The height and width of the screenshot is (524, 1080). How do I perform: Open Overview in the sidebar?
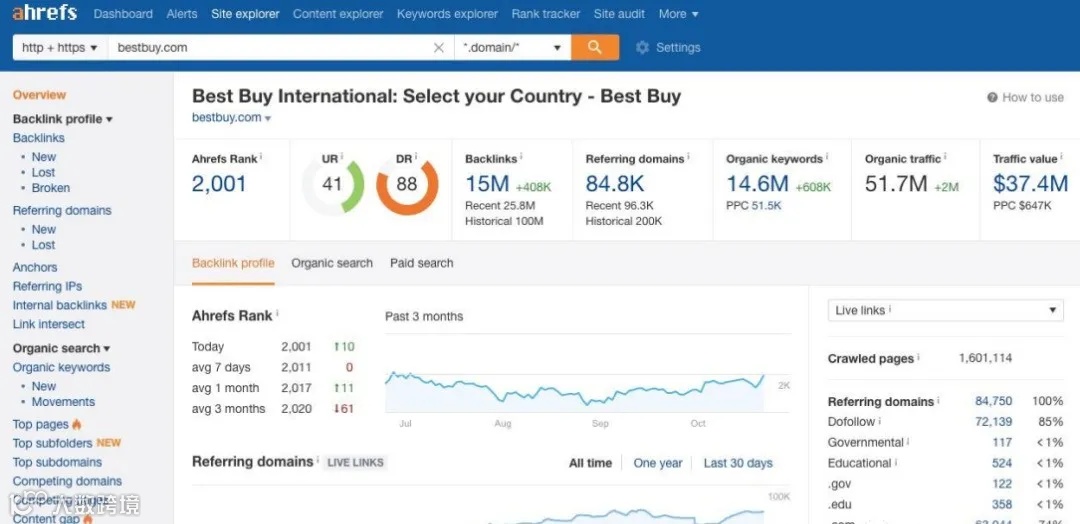tap(39, 95)
